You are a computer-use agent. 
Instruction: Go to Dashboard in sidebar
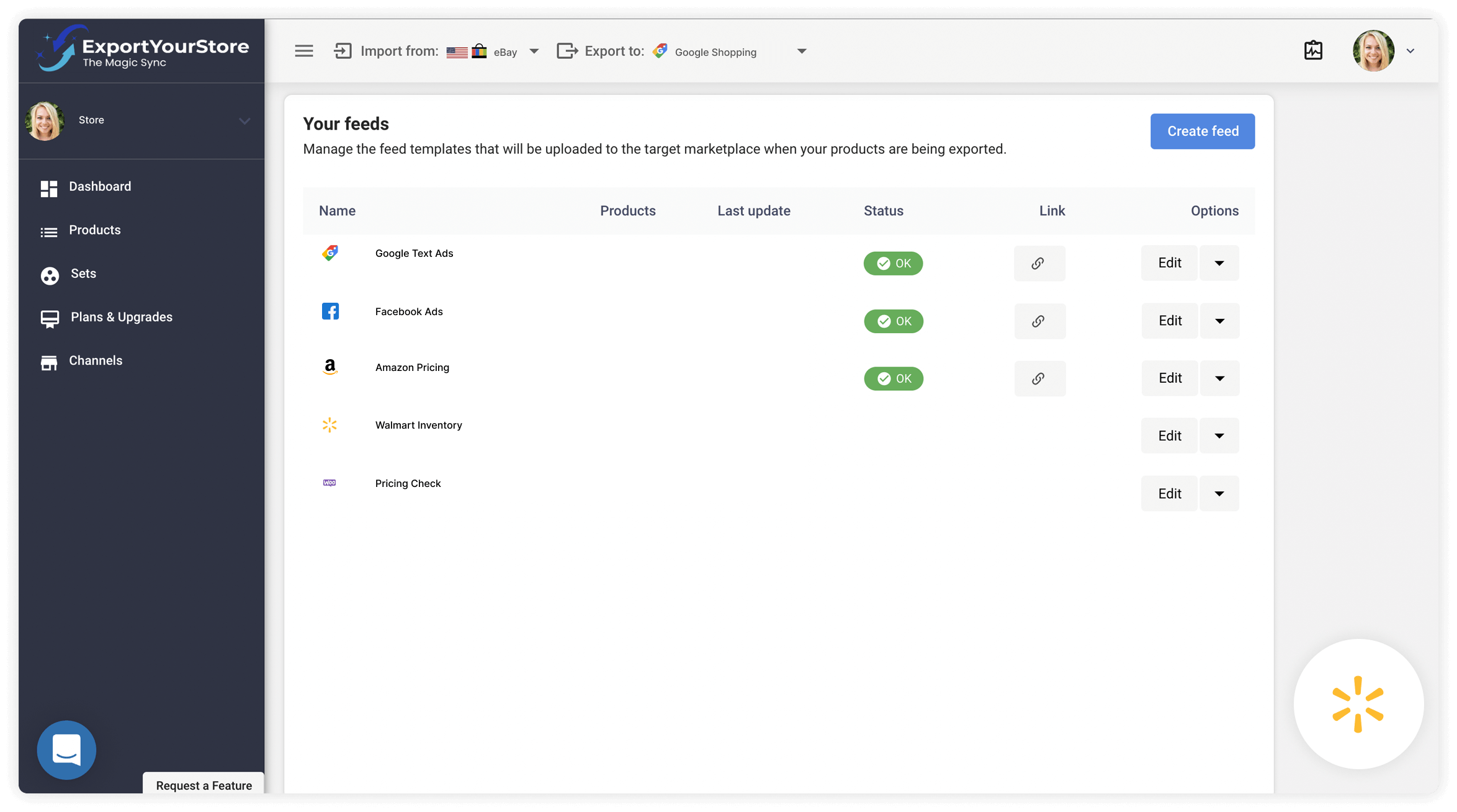click(99, 187)
